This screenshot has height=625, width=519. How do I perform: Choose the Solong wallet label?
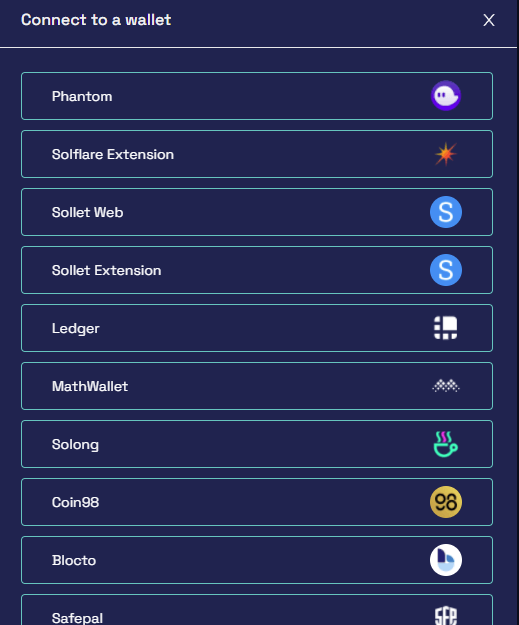(75, 444)
